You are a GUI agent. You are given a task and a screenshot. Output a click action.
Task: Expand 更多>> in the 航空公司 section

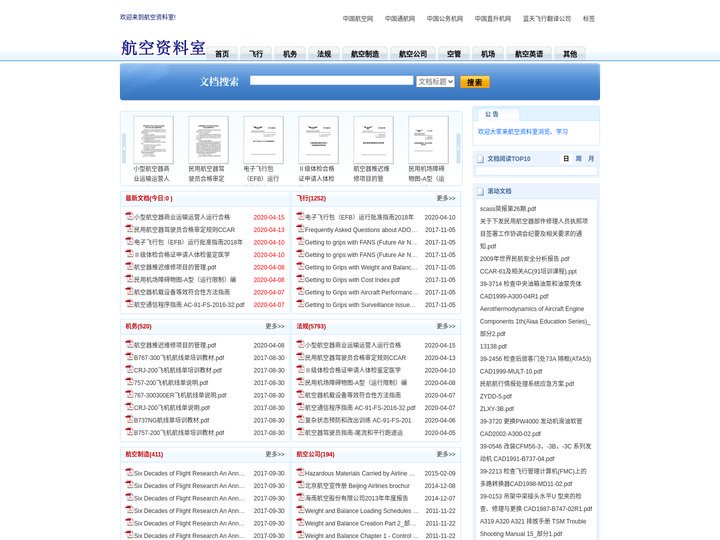pyautogui.click(x=445, y=454)
